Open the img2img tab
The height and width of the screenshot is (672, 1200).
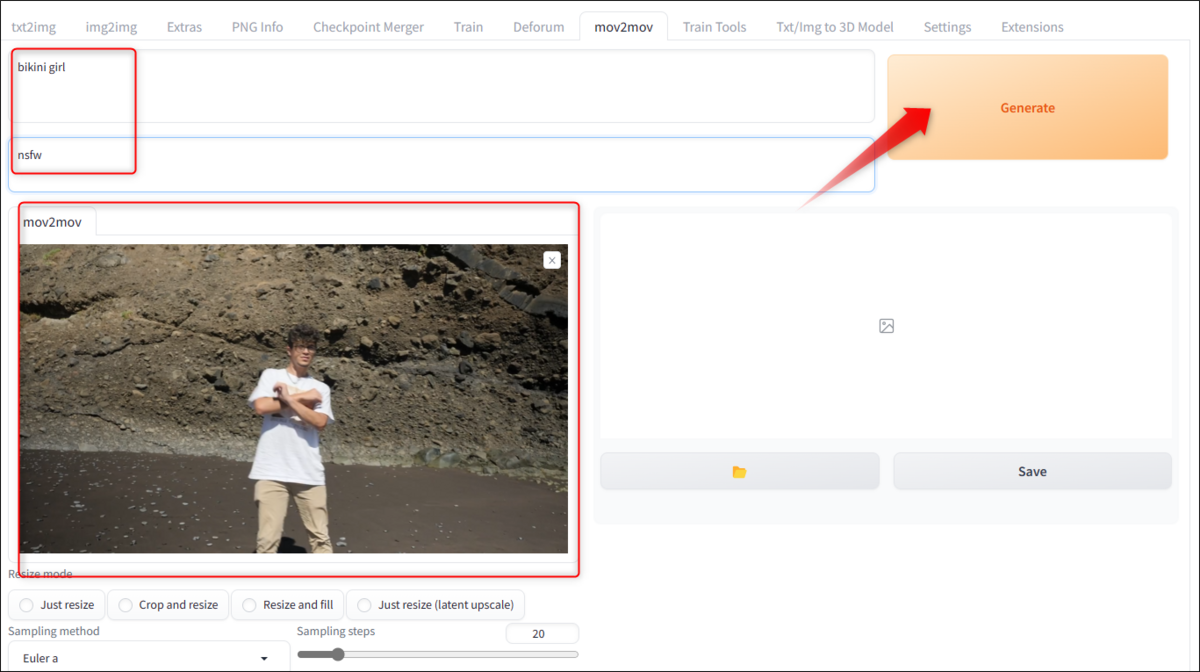[110, 27]
